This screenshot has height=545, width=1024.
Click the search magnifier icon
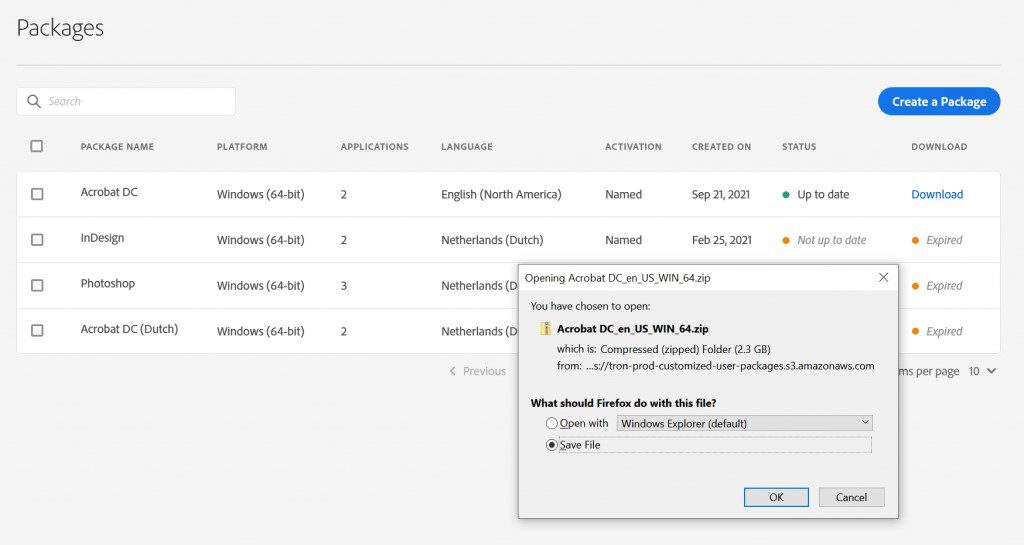coord(34,101)
